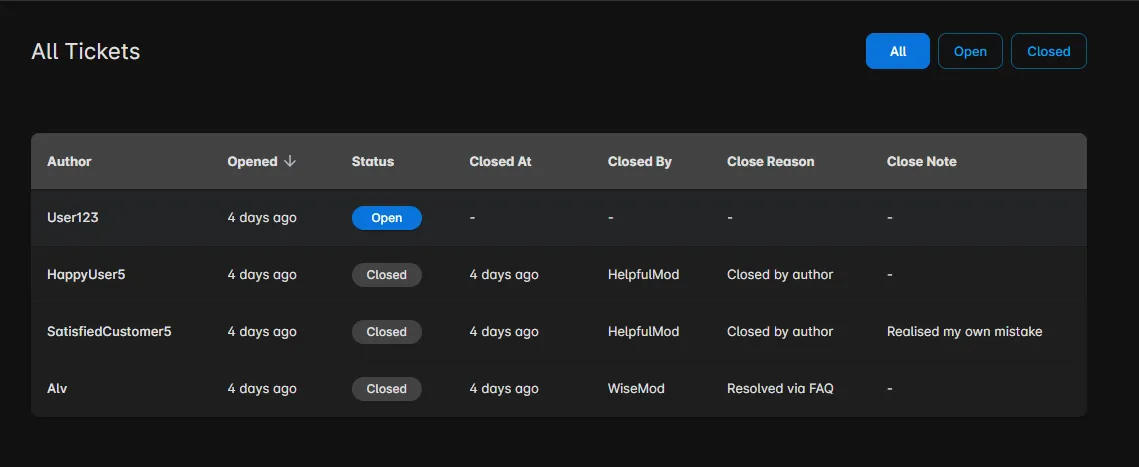Select the SatisfiedCustomer5 ticket
This screenshot has height=467, width=1139.
(109, 332)
